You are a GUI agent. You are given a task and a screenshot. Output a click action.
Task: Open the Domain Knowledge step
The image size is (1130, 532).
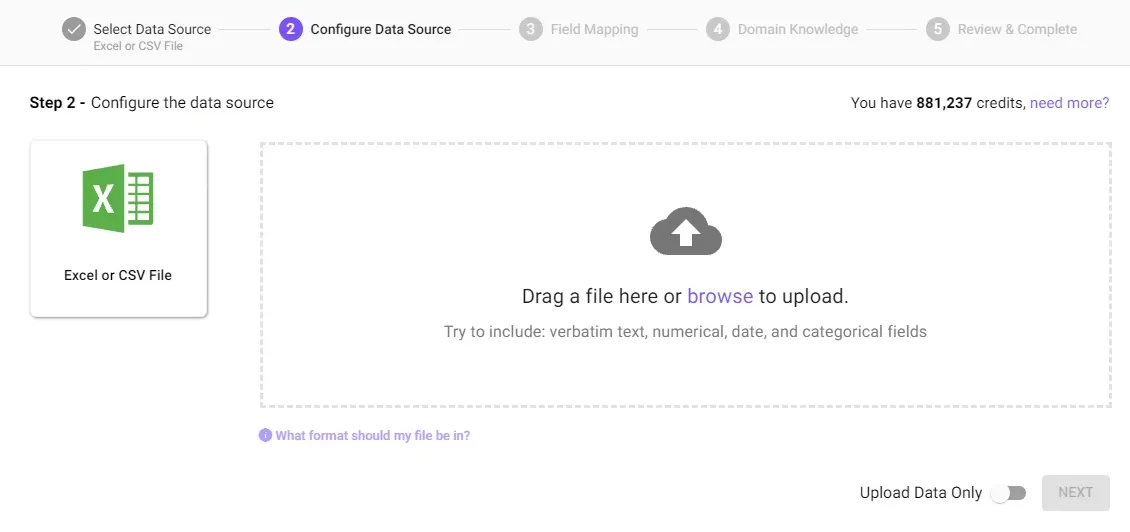click(798, 30)
